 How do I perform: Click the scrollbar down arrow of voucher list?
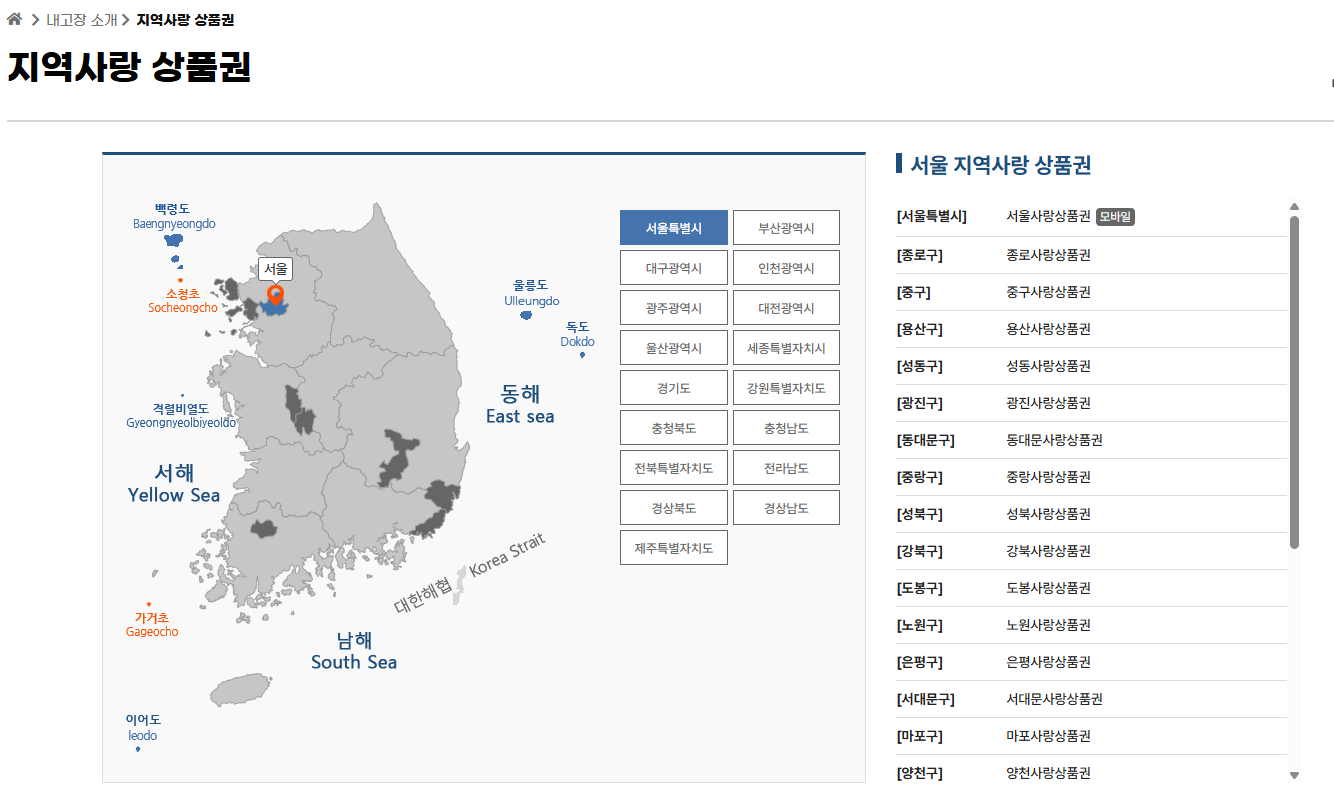[1294, 775]
